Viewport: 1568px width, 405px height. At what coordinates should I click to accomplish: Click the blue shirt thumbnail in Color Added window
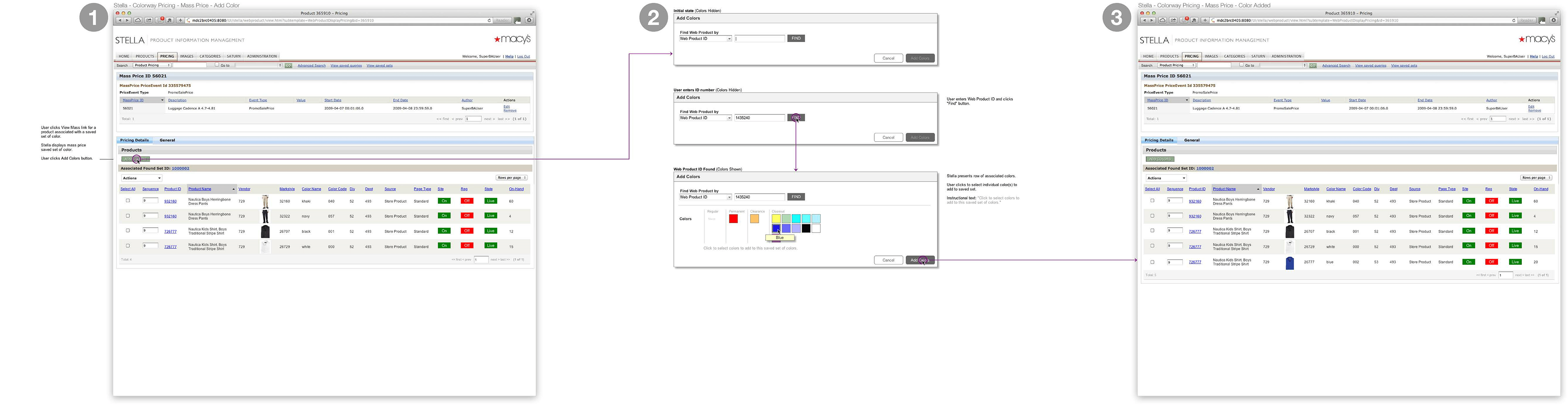point(1289,262)
